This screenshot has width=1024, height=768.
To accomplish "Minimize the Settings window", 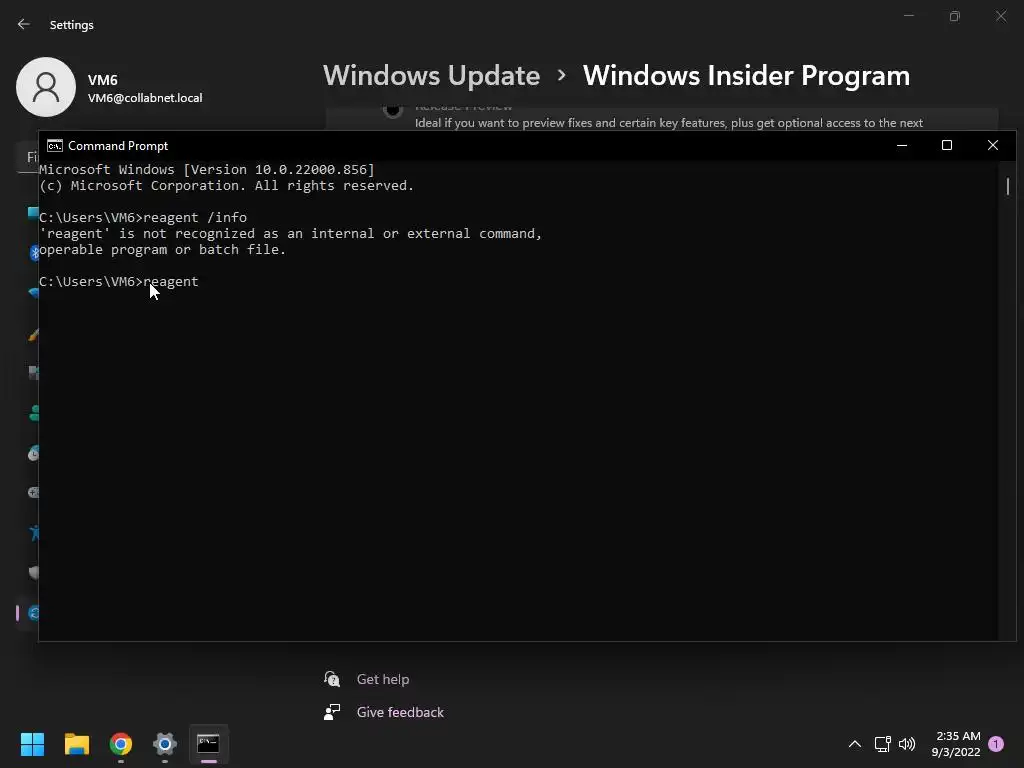I will click(908, 16).
